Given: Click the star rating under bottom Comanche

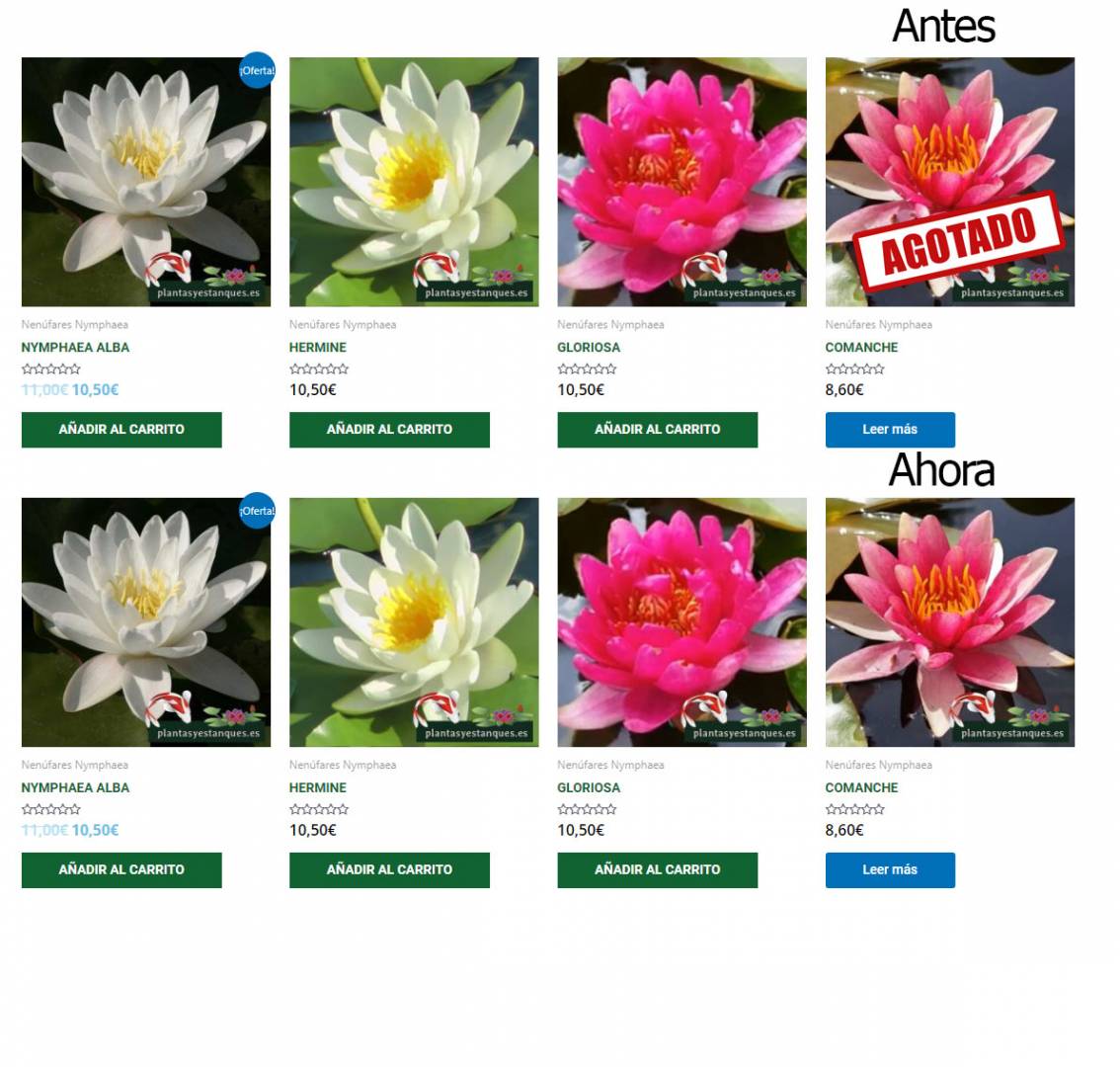Looking at the screenshot, I should [854, 809].
